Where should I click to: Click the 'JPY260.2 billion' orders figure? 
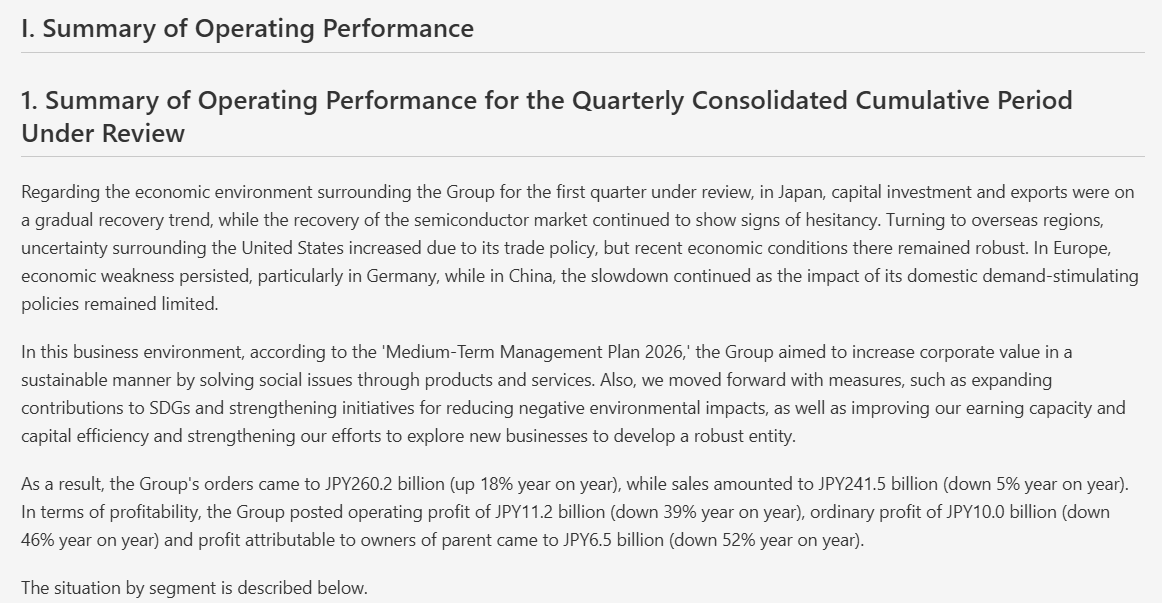[385, 484]
